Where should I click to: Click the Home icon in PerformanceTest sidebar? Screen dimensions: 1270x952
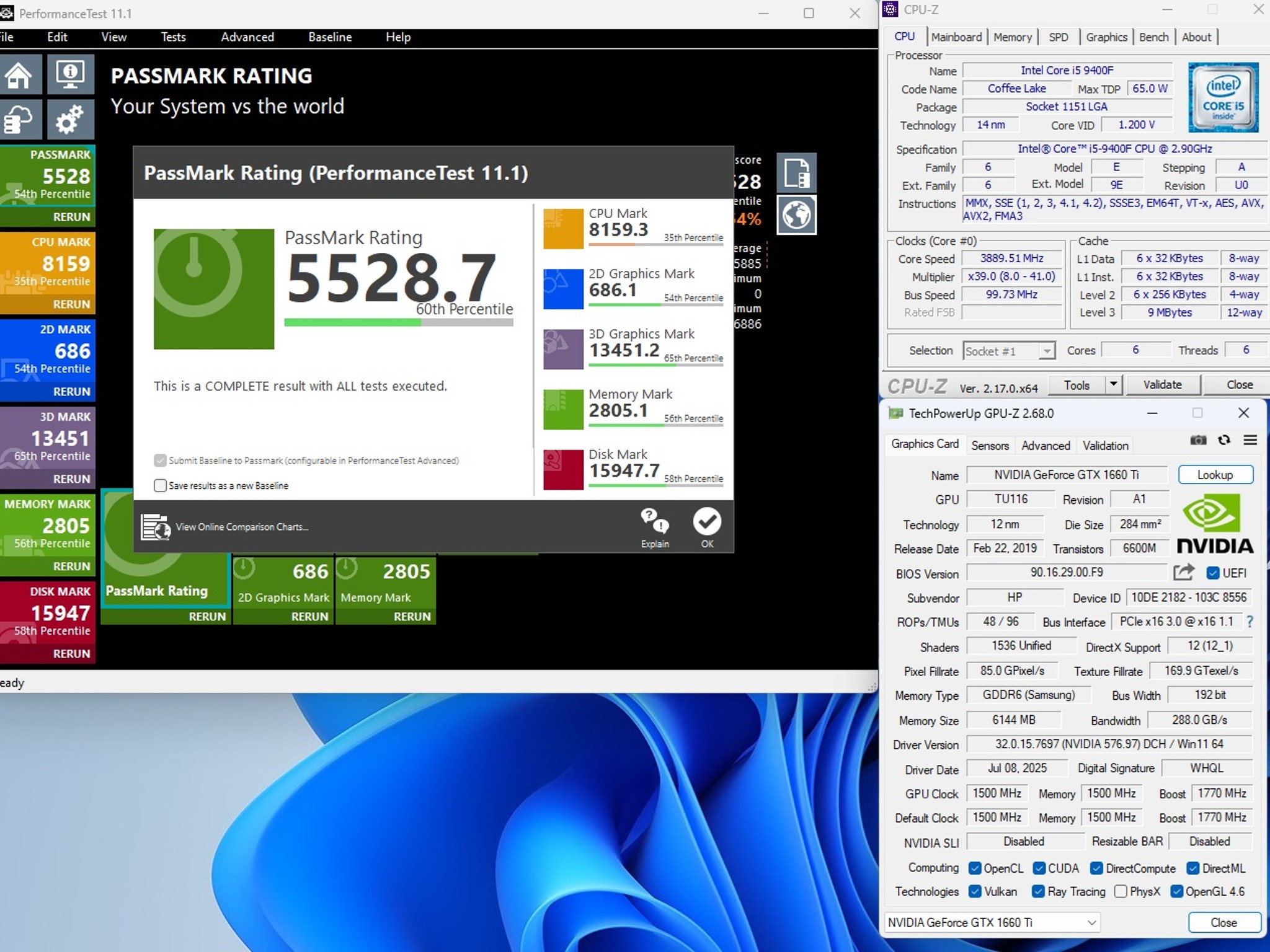click(19, 75)
